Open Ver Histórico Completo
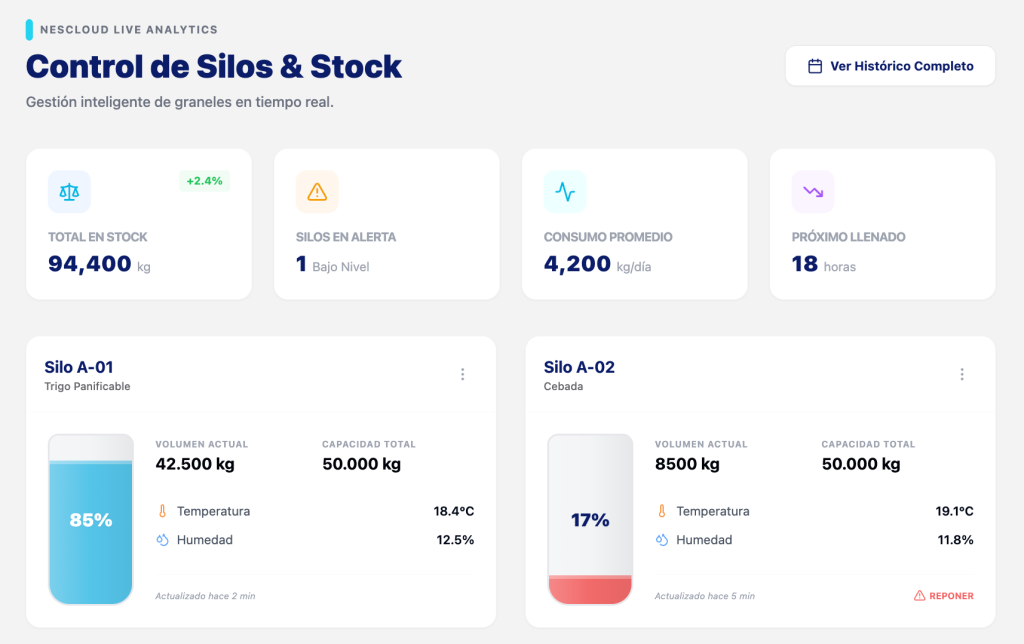This screenshot has width=1024, height=644. [x=890, y=65]
